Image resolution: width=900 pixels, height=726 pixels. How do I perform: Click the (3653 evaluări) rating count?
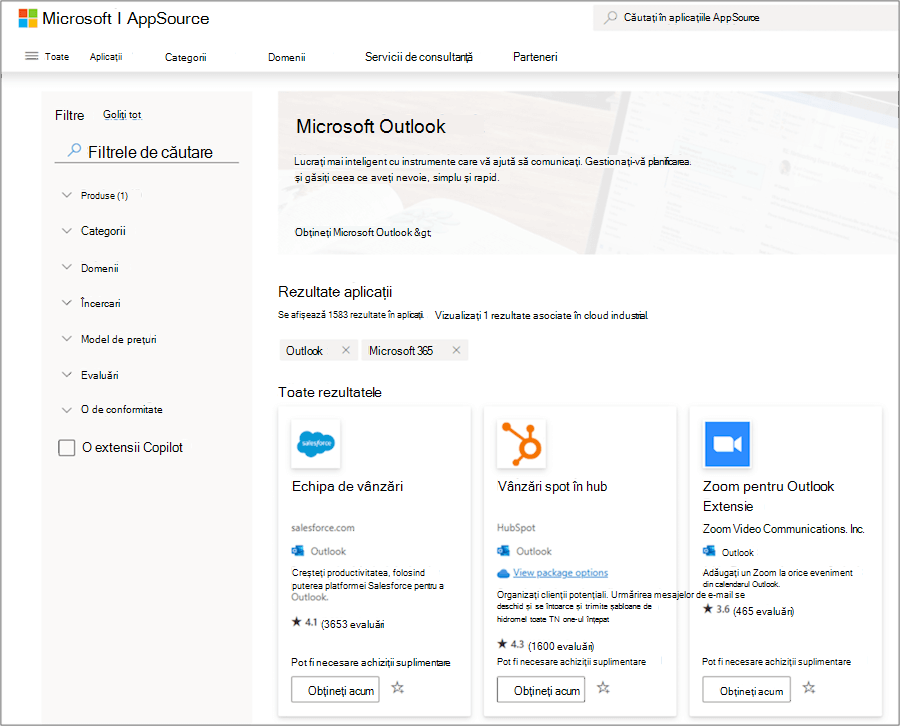352,624
